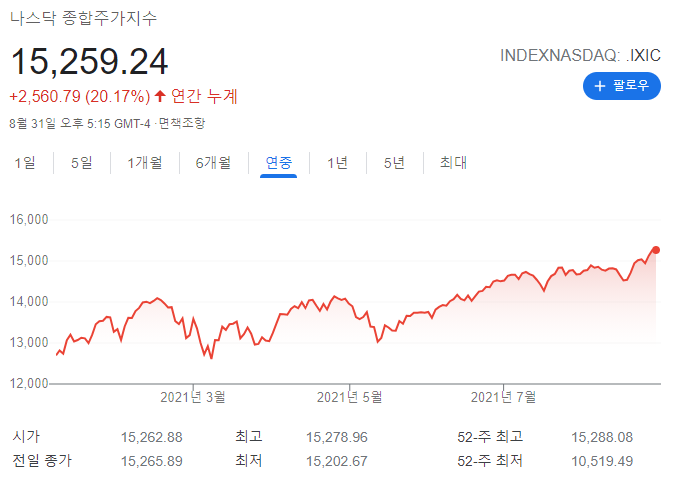
Task: Select the 1일 time range tab
Action: coord(25,163)
